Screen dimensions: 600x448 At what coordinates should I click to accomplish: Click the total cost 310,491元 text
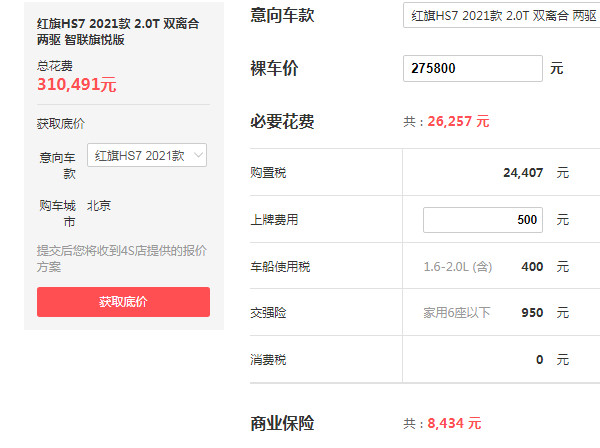tap(77, 85)
